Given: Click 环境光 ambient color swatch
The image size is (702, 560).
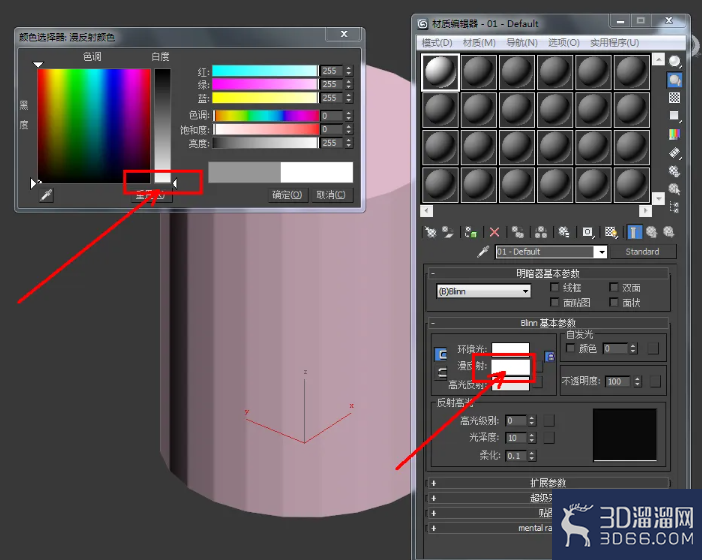Looking at the screenshot, I should (510, 349).
